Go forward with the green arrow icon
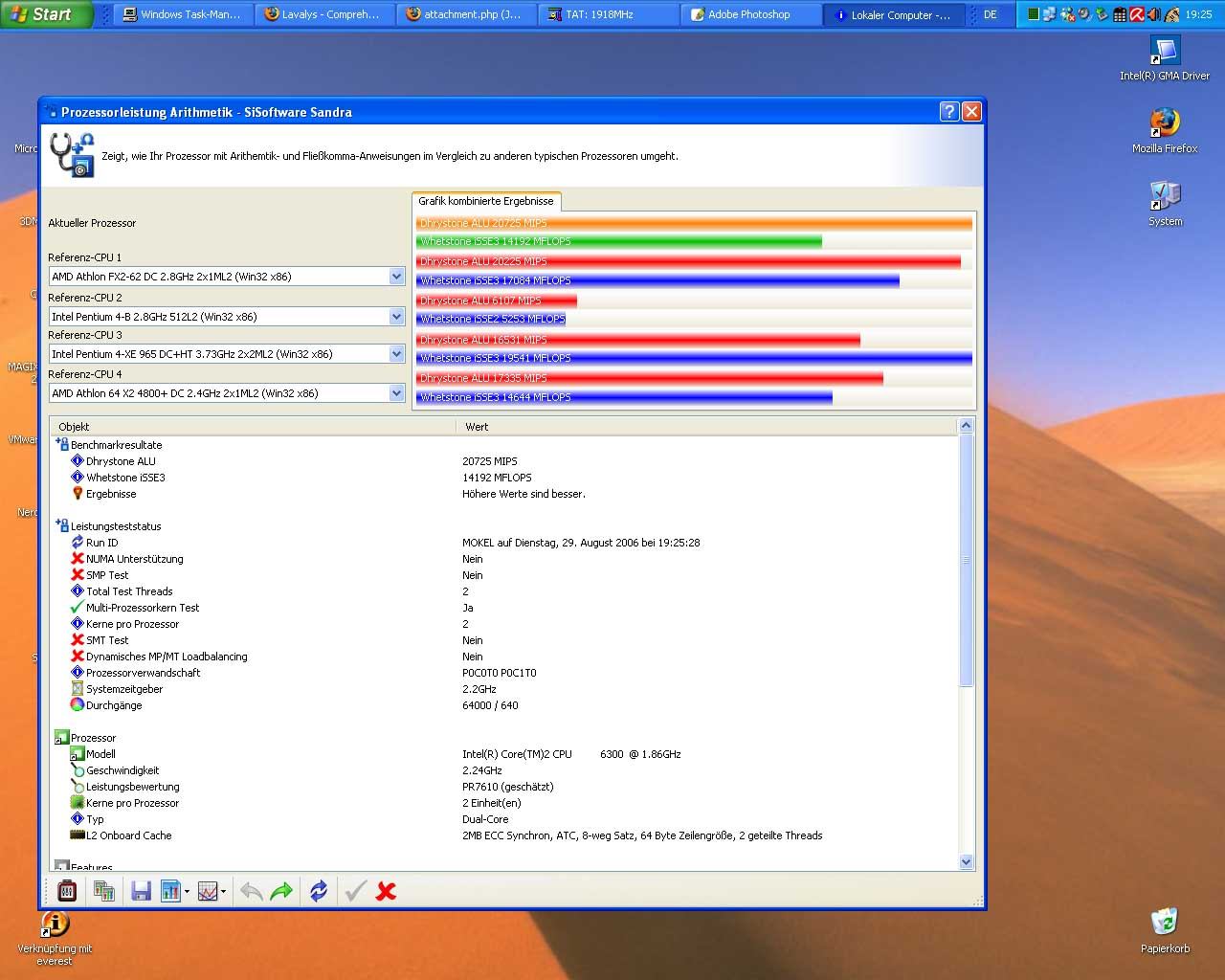1225x980 pixels. pyautogui.click(x=281, y=891)
